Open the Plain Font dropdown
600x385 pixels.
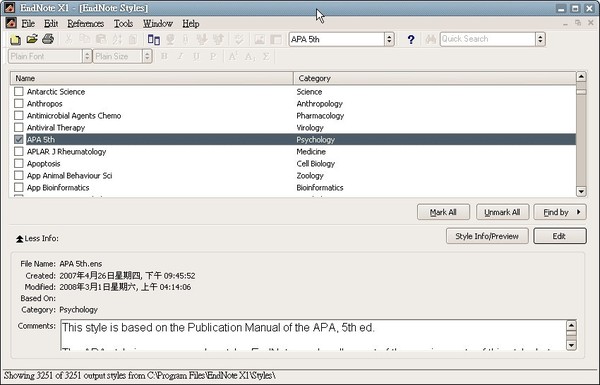pyautogui.click(x=87, y=56)
